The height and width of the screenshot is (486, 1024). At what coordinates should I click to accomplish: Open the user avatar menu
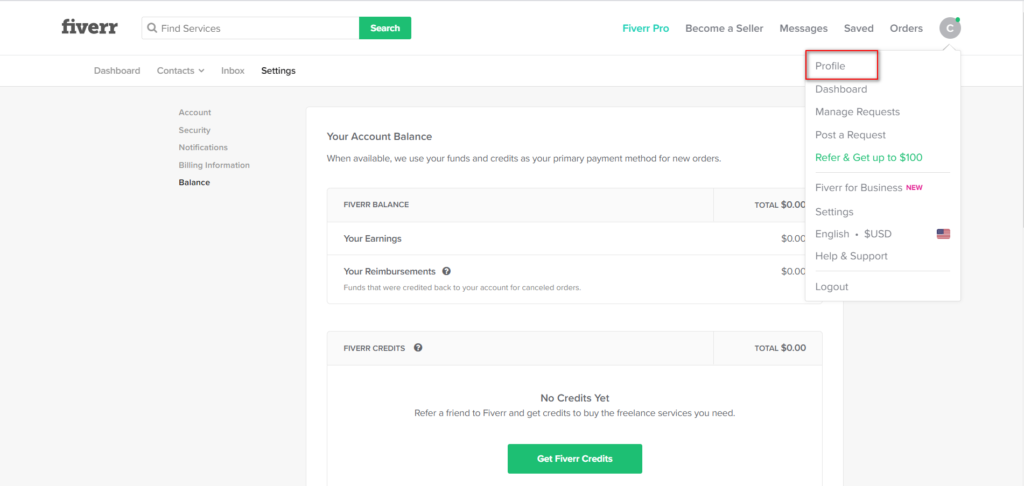950,28
